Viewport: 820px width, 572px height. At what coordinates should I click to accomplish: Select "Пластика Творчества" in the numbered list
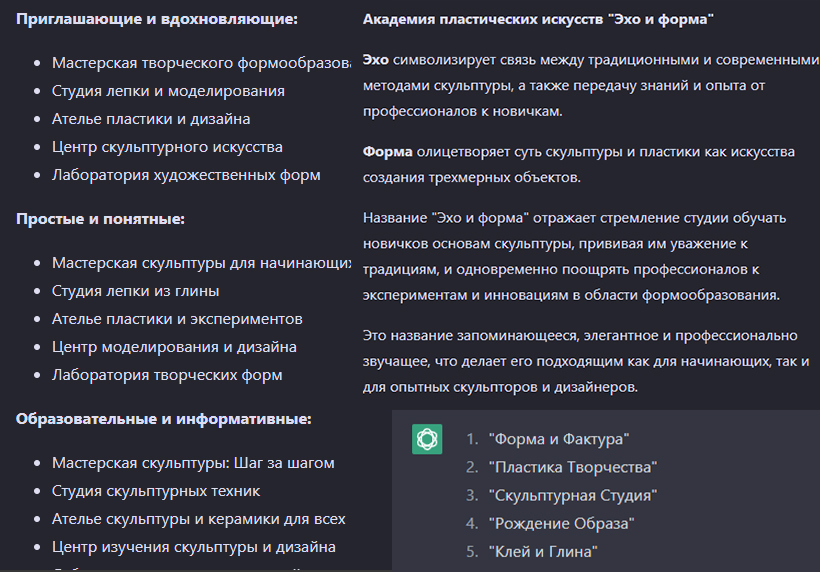572,467
